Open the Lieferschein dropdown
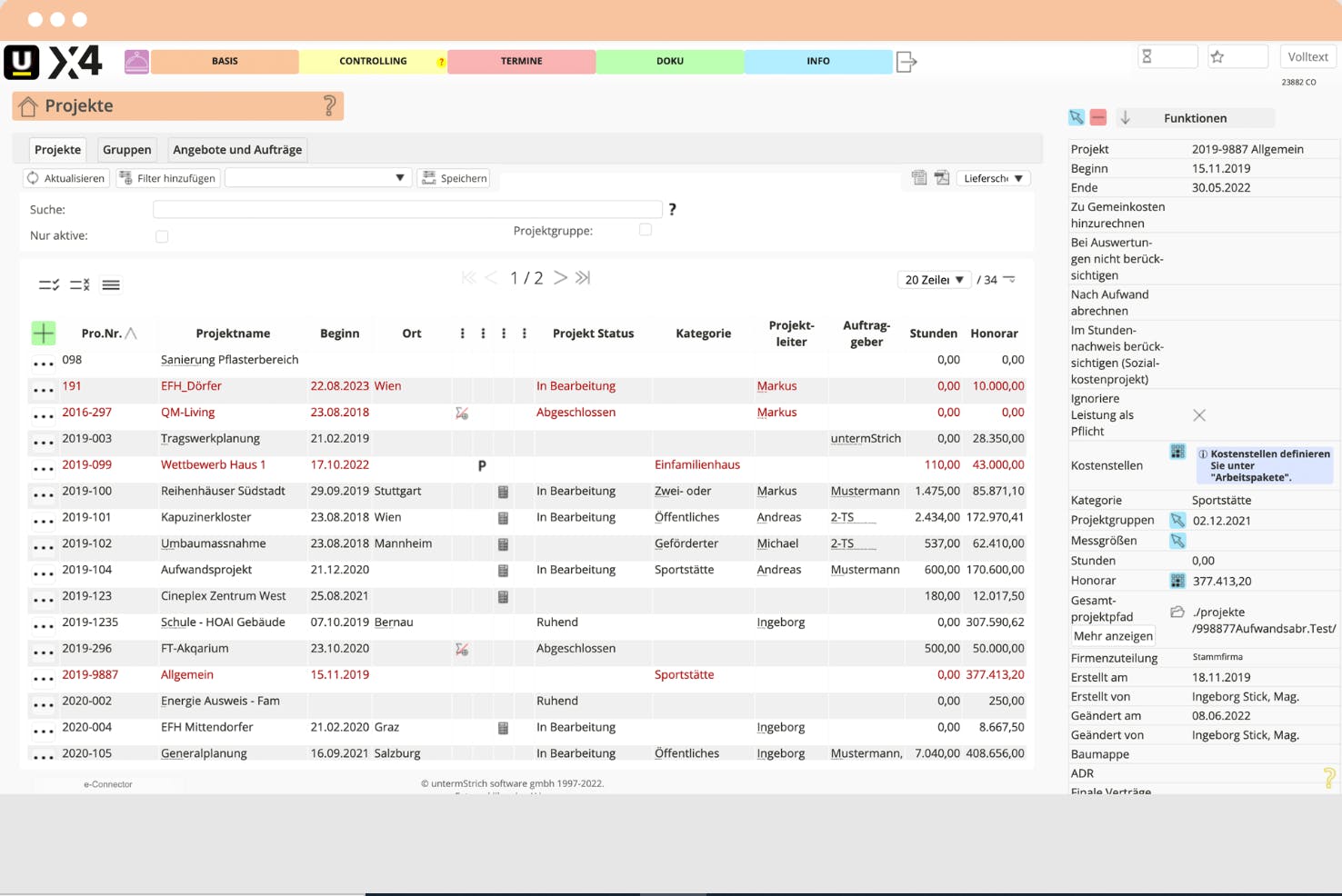1342x896 pixels. 994,178
